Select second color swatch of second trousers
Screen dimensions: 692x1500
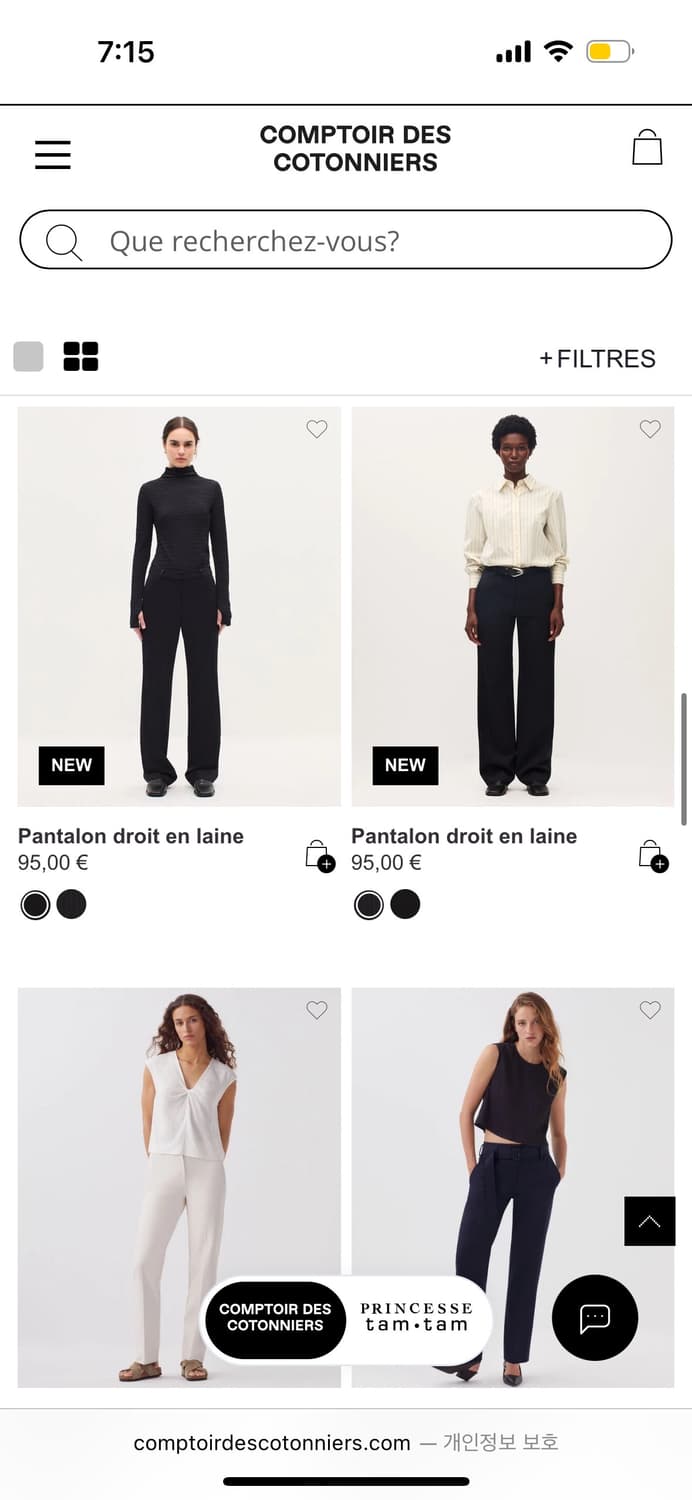(405, 905)
